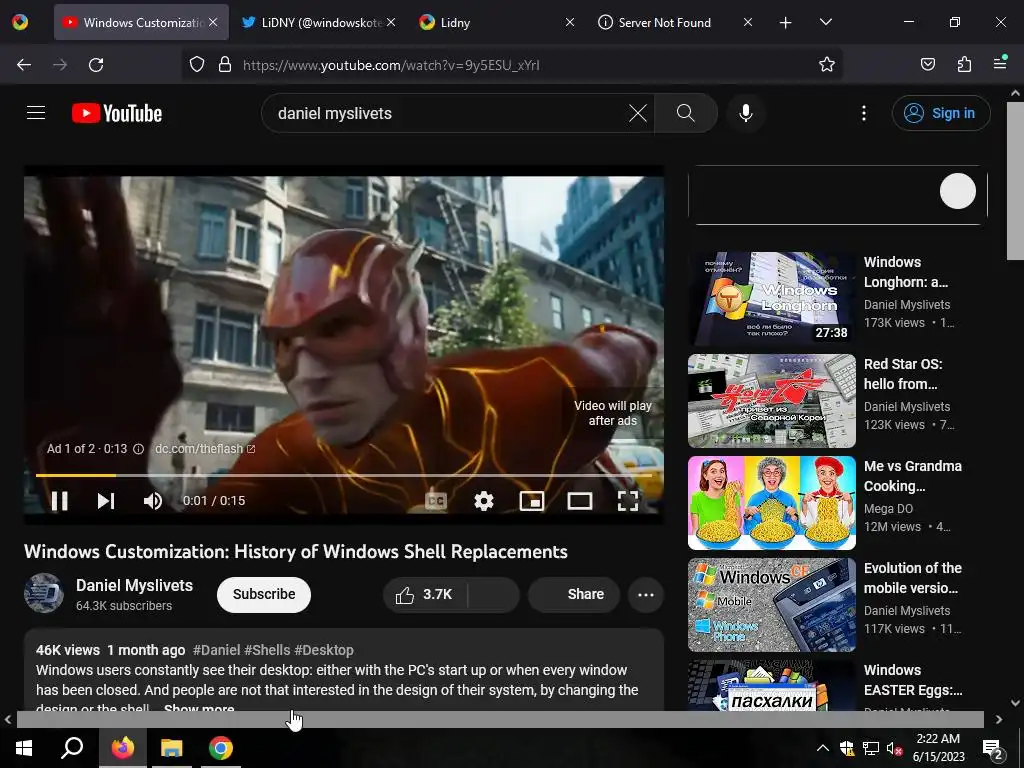Open Windows Longhorn video thumbnail
This screenshot has width=1024, height=768.
pos(772,299)
